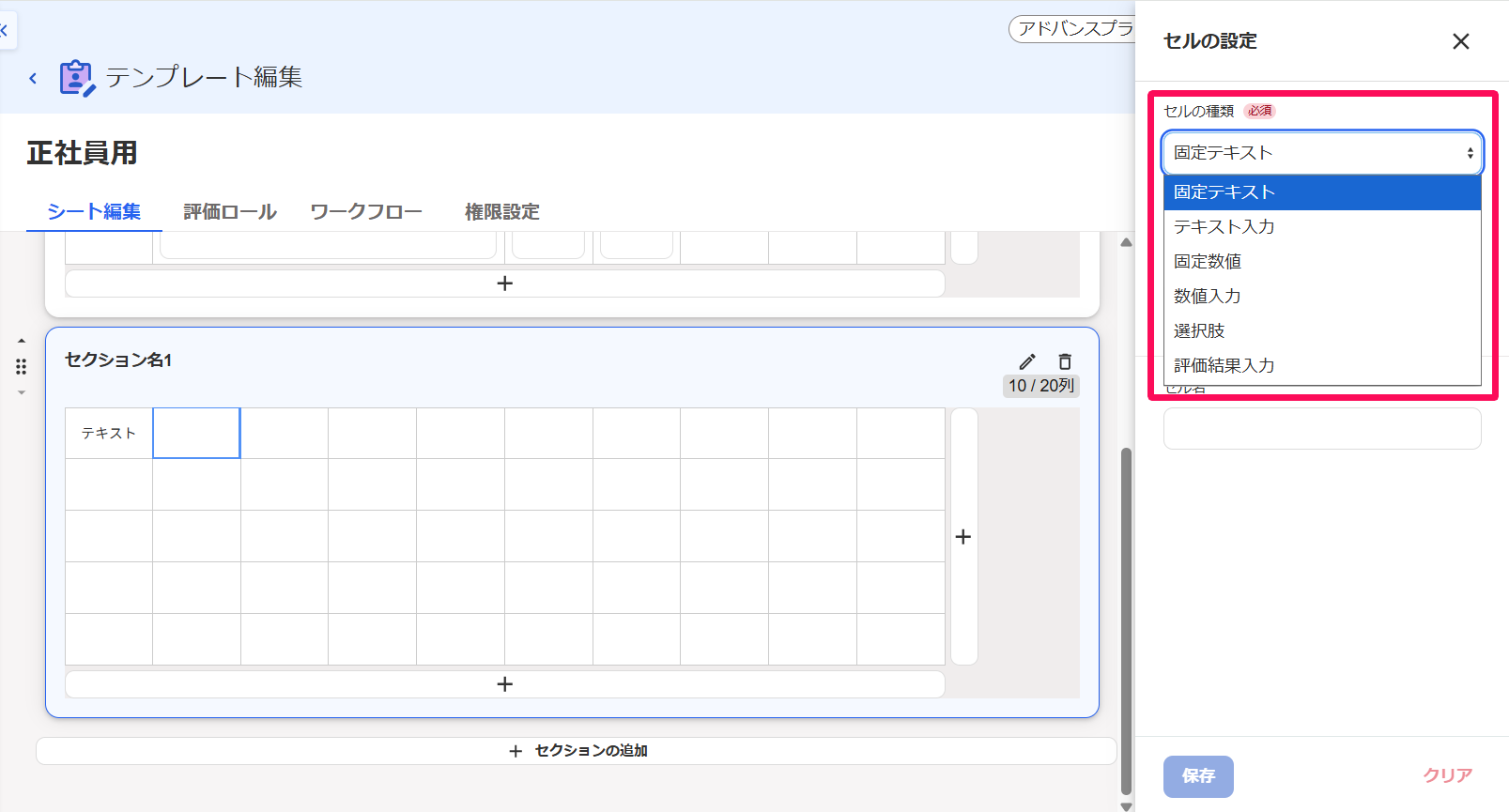Switch to the シート編集 tab
Screen dimensions: 1509x812
94,212
